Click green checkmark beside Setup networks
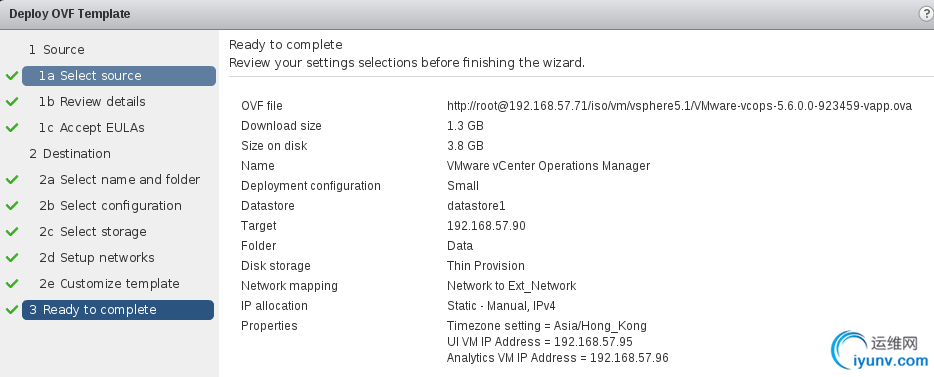This screenshot has width=934, height=377. [x=11, y=258]
